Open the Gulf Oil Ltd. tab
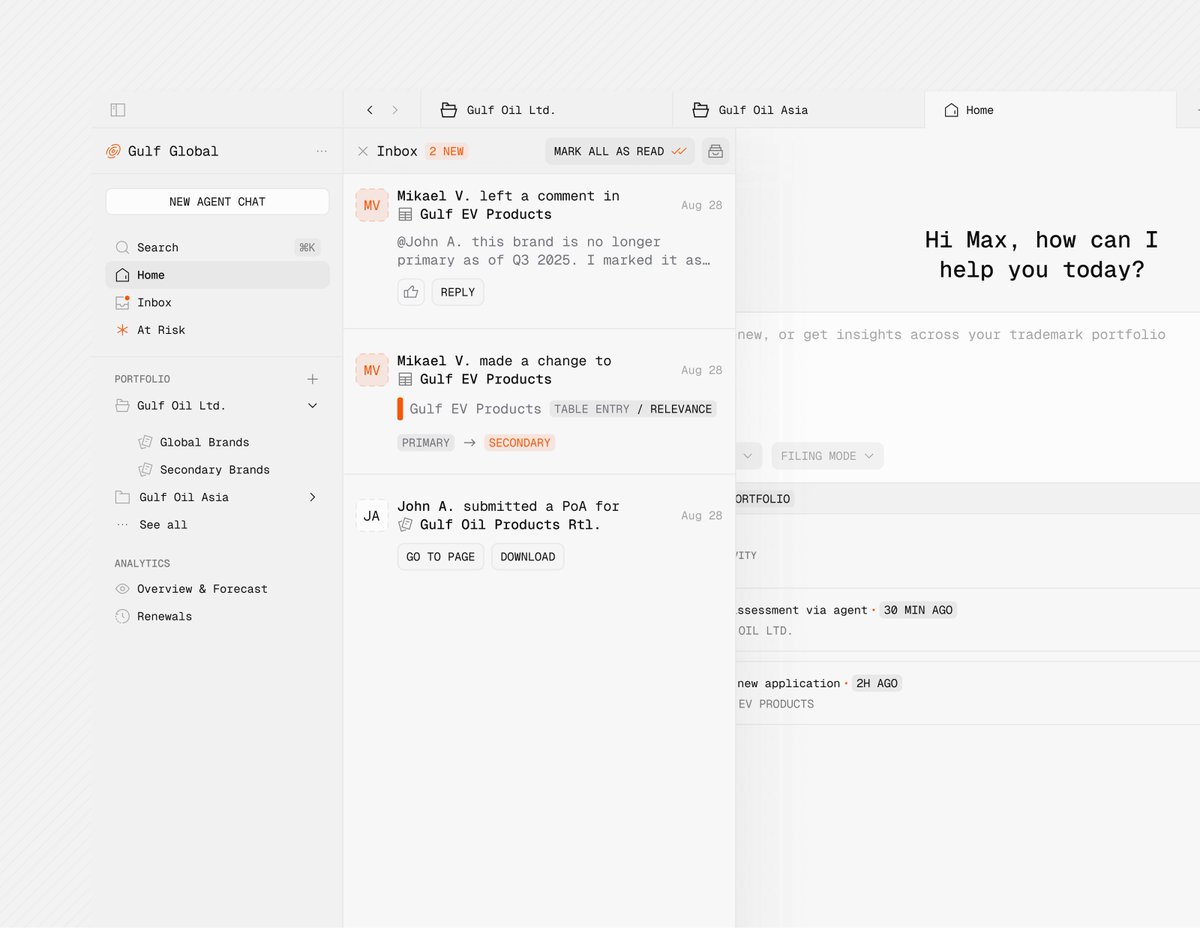Image resolution: width=1200 pixels, height=928 pixels. coord(546,110)
